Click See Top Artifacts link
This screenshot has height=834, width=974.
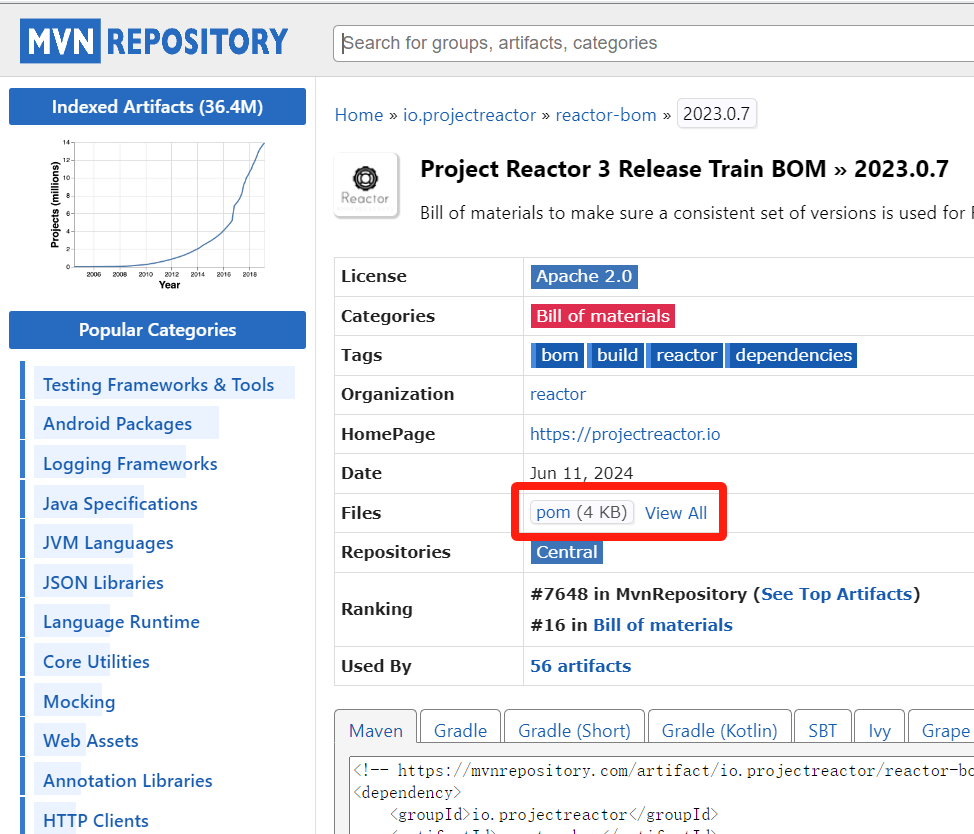836,593
